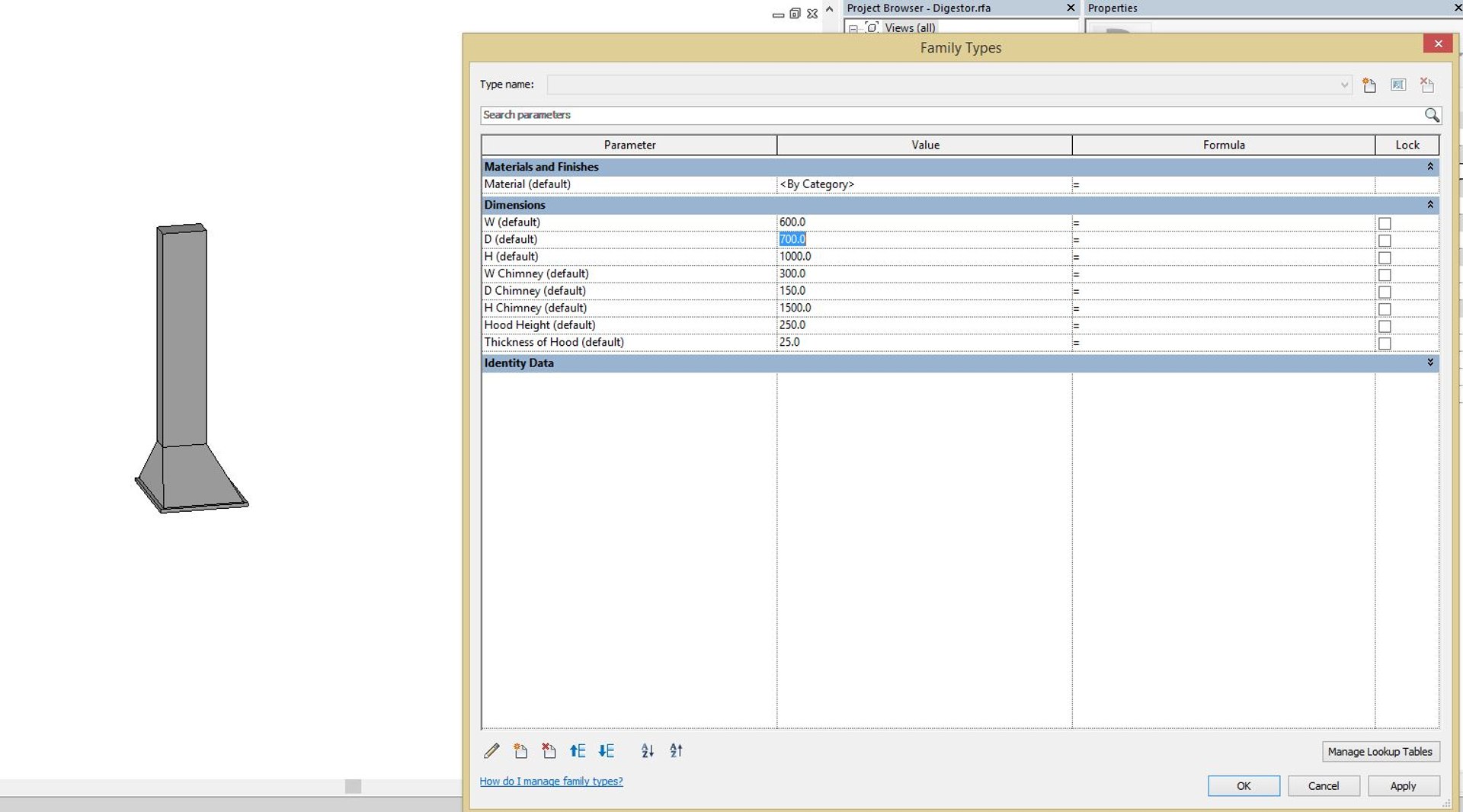Toggle the lock checkbox for D Chimney

[1385, 292]
